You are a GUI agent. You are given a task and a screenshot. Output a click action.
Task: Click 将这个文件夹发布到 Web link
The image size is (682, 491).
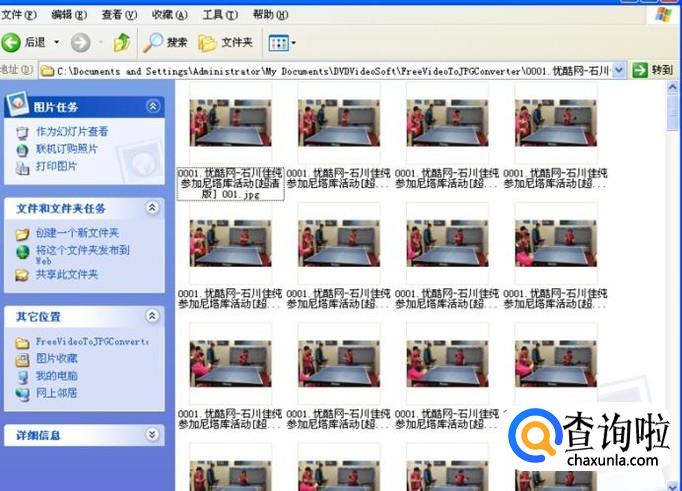83,255
